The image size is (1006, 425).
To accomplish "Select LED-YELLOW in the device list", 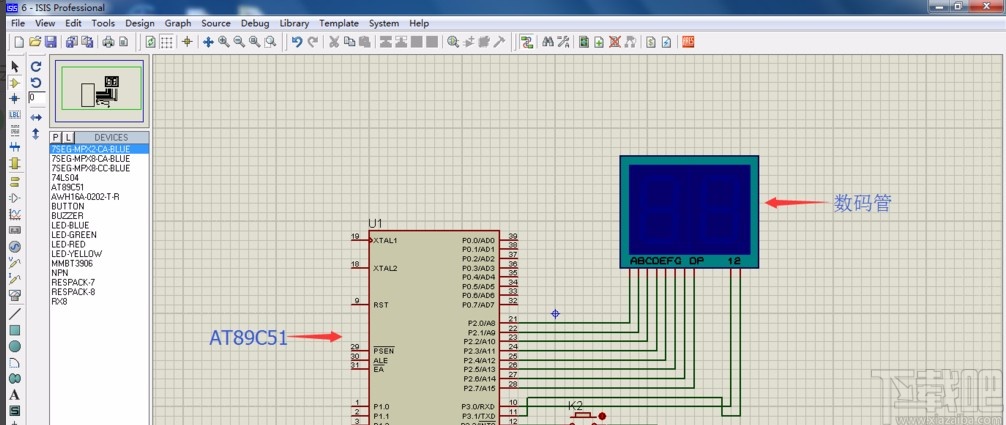I will click(99, 254).
